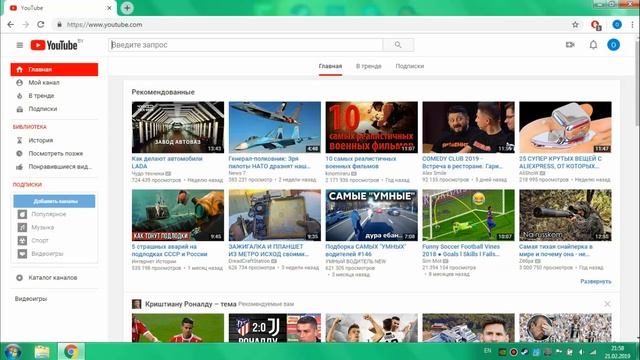Open the Comedy Club video thumbnail
This screenshot has width=640, height=360.
(468, 127)
